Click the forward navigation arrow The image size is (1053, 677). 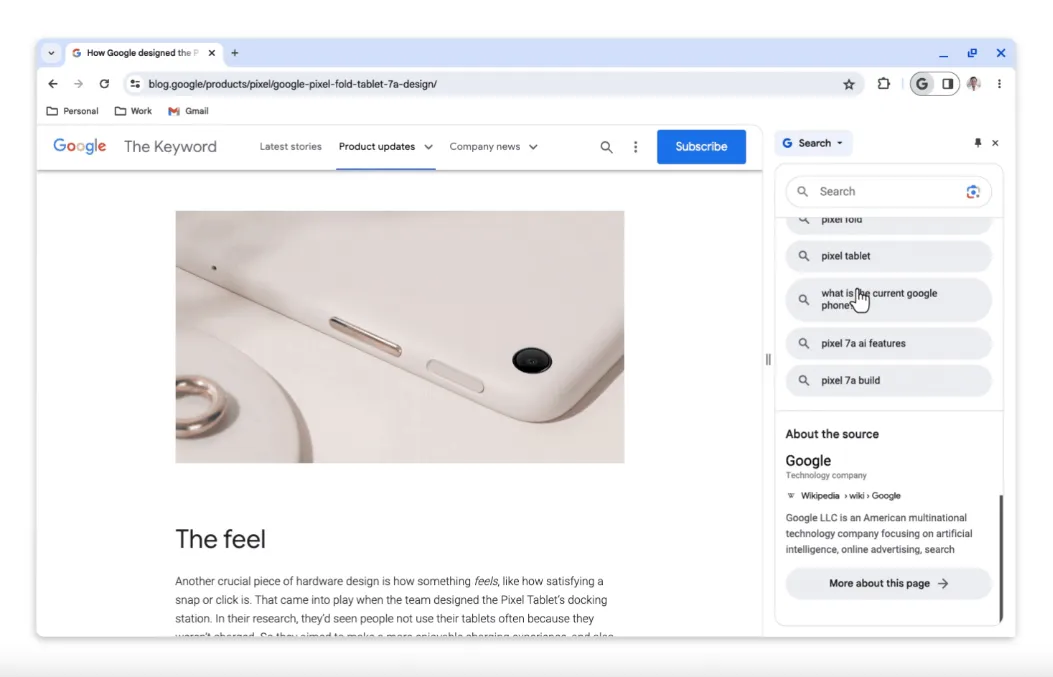79,84
